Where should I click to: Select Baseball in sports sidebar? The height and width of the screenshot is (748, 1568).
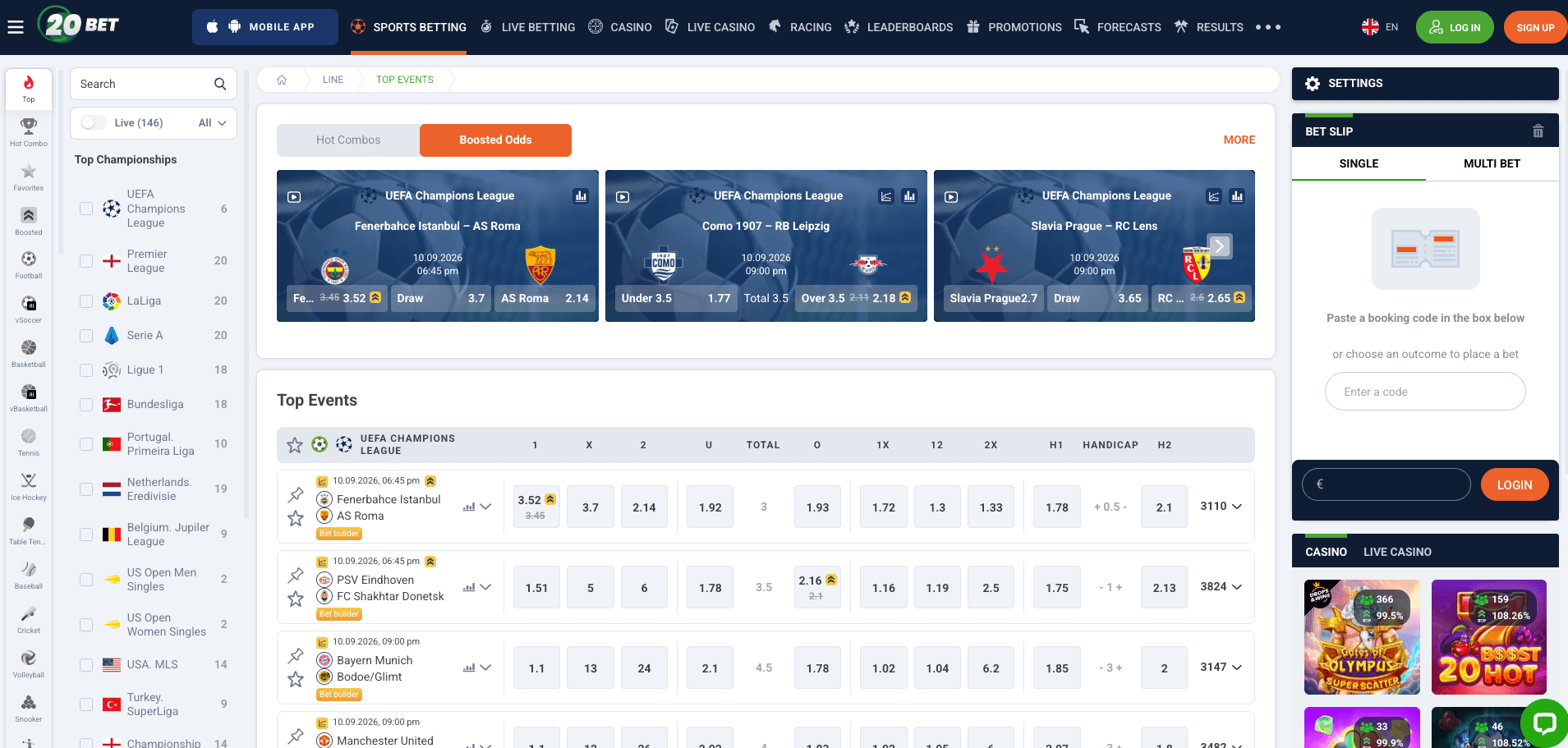pyautogui.click(x=29, y=575)
